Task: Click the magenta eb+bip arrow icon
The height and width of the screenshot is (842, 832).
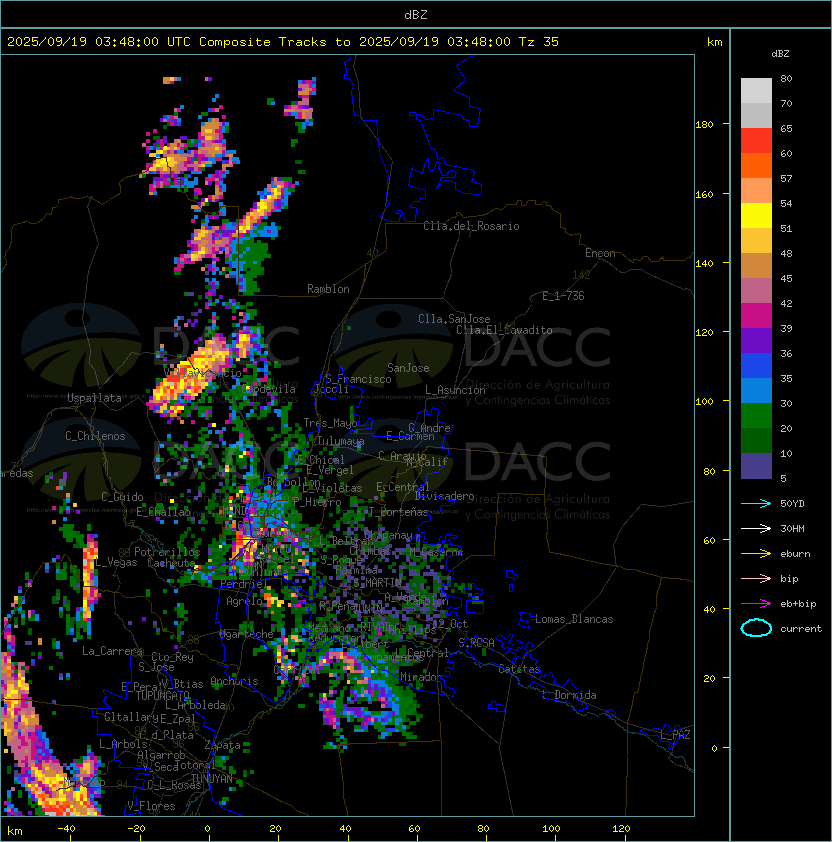Action: 756,604
